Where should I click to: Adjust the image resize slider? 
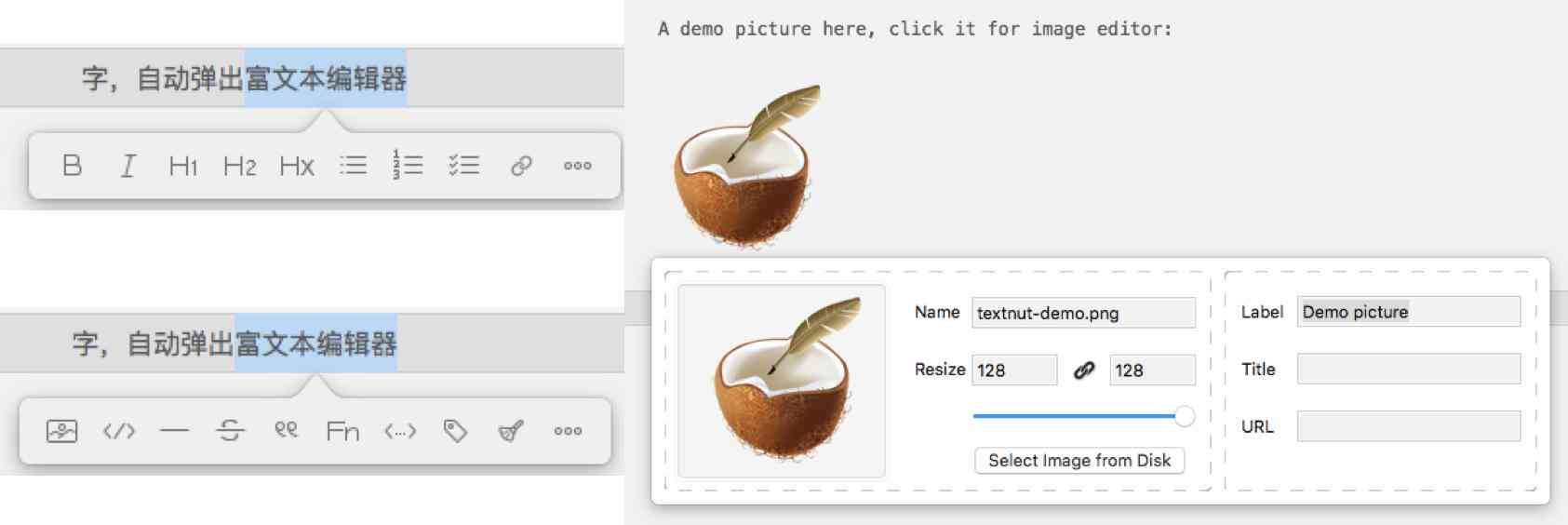1084,416
